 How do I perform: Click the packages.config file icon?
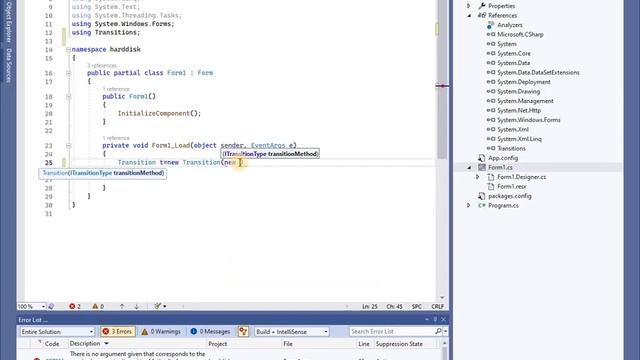(482, 196)
